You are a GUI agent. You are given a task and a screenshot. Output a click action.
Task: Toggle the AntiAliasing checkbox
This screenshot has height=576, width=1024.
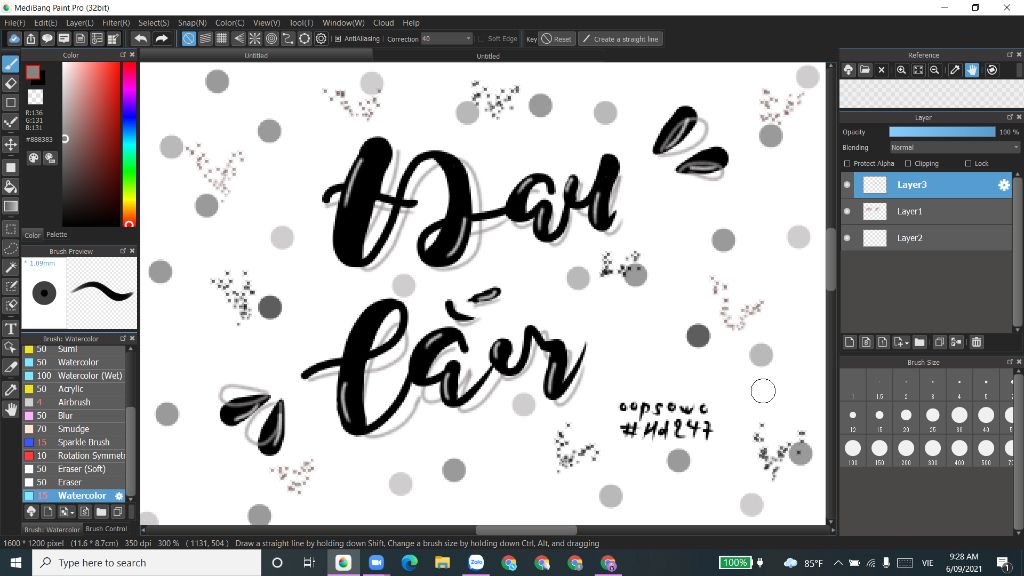click(x=338, y=39)
